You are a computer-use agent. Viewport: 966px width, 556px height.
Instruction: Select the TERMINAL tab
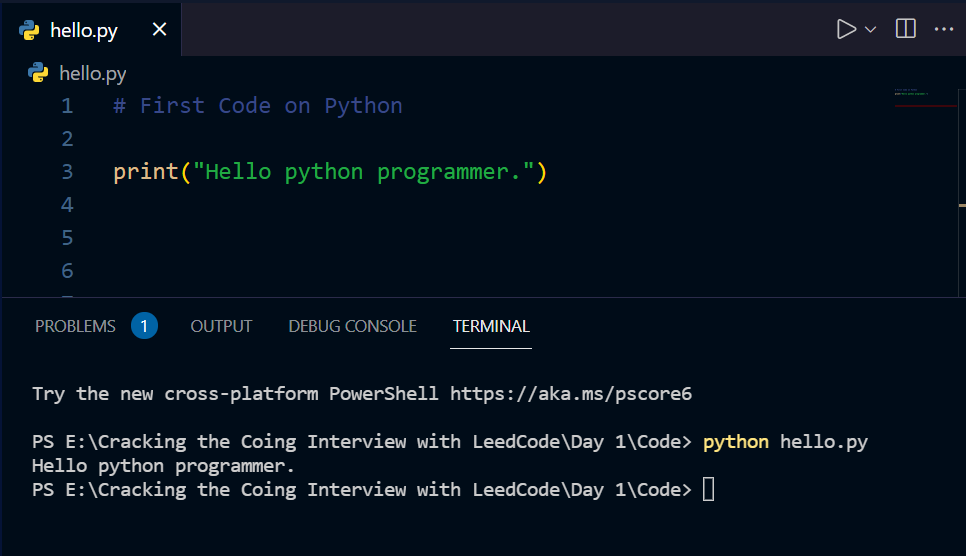click(x=491, y=326)
